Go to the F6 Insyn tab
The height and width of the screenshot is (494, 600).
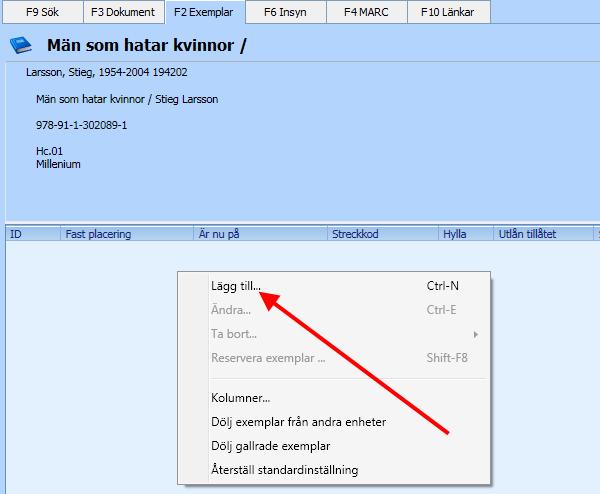tap(285, 12)
